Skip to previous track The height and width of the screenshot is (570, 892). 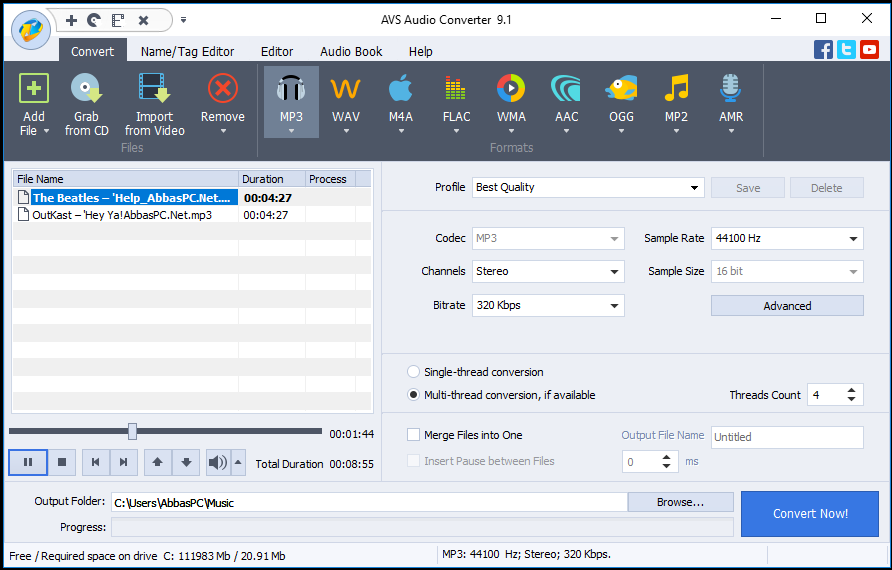click(96, 462)
